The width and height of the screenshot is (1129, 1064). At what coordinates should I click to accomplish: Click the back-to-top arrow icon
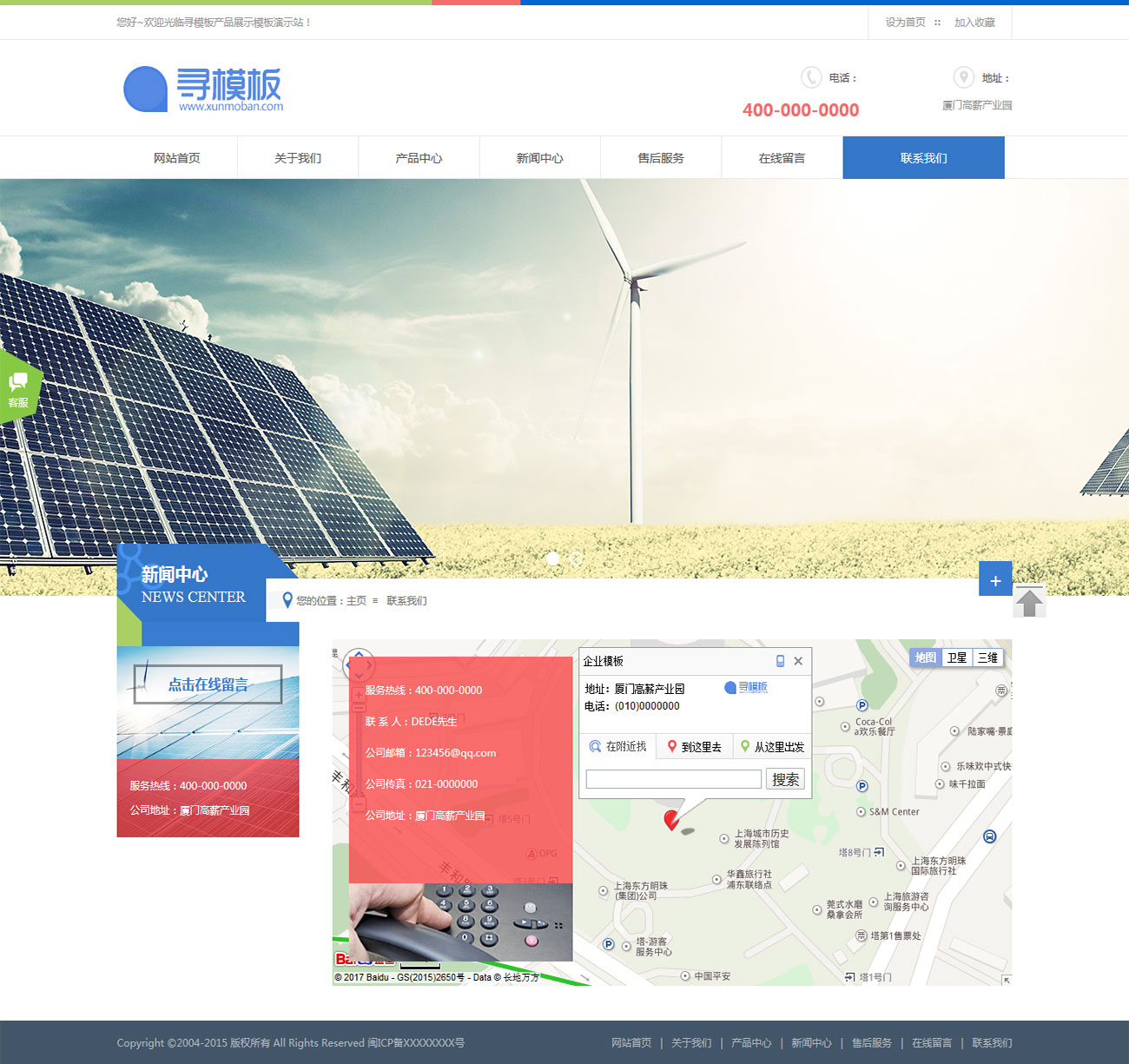coord(1029,601)
